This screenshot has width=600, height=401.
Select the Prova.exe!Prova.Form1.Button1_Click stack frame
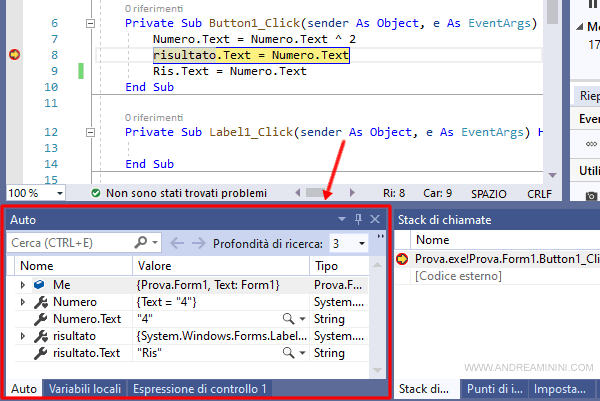click(x=506, y=259)
